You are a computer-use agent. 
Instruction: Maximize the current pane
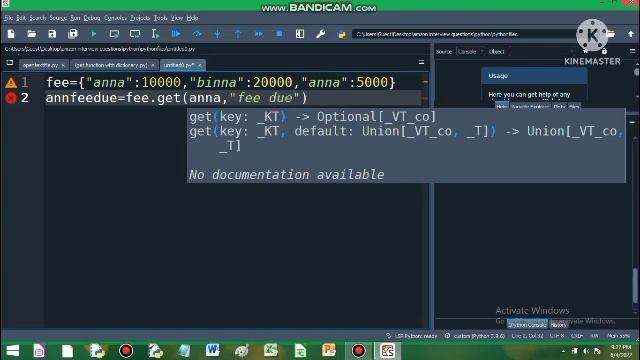coord(300,34)
